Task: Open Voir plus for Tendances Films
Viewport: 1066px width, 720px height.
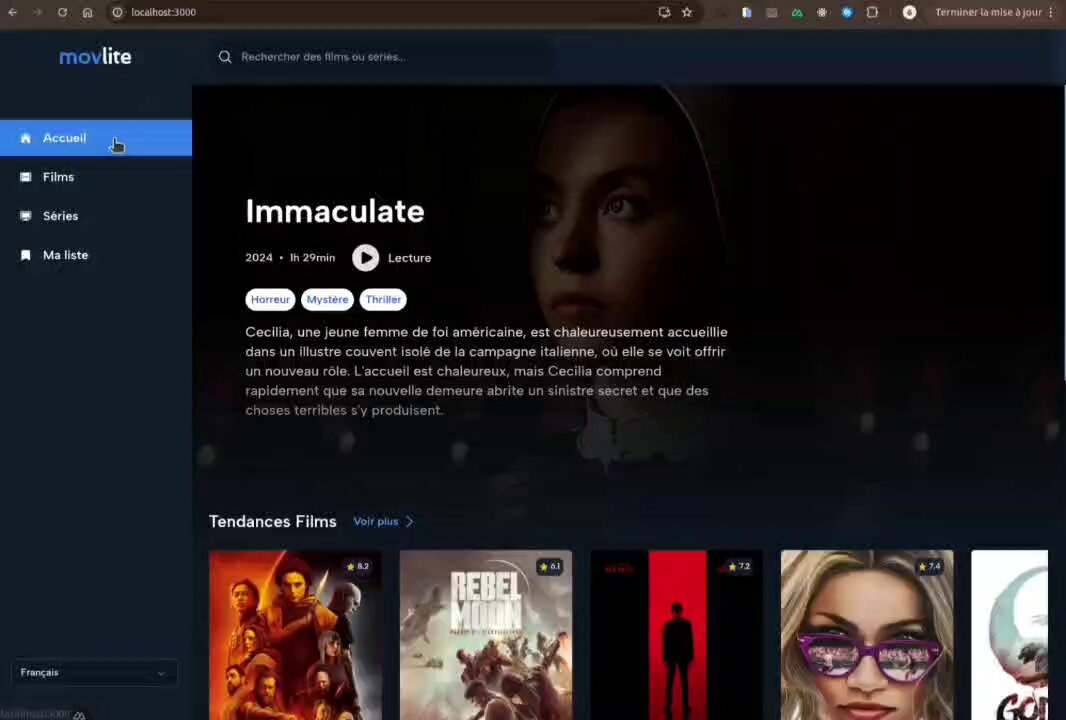Action: click(x=376, y=521)
